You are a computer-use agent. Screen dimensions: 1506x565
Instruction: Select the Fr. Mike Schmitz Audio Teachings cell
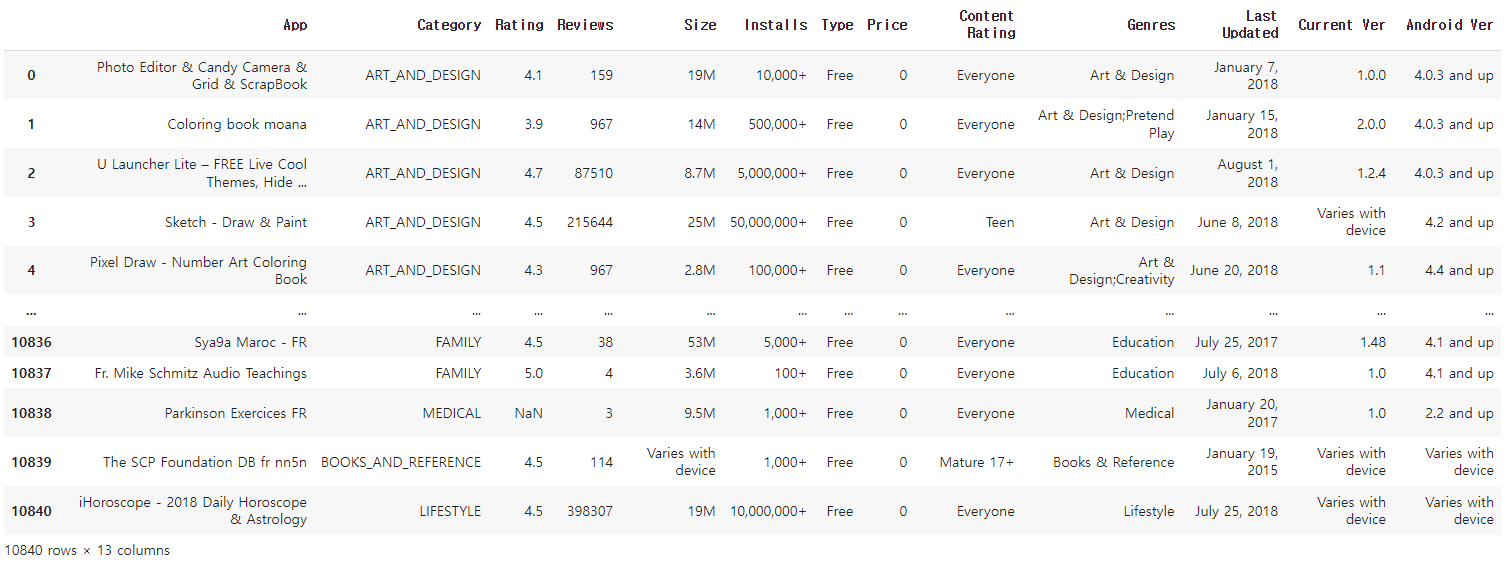[201, 373]
